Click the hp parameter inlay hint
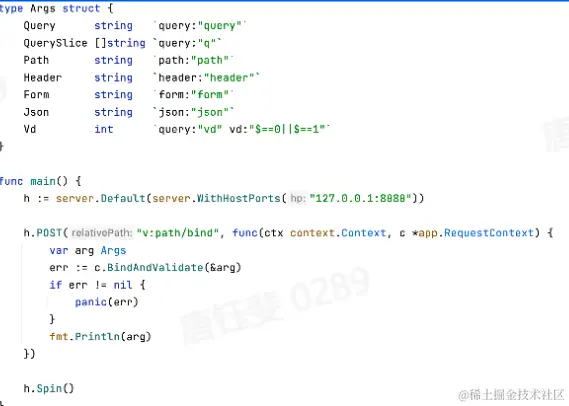Viewport: 569px width, 406px height. pos(298,198)
